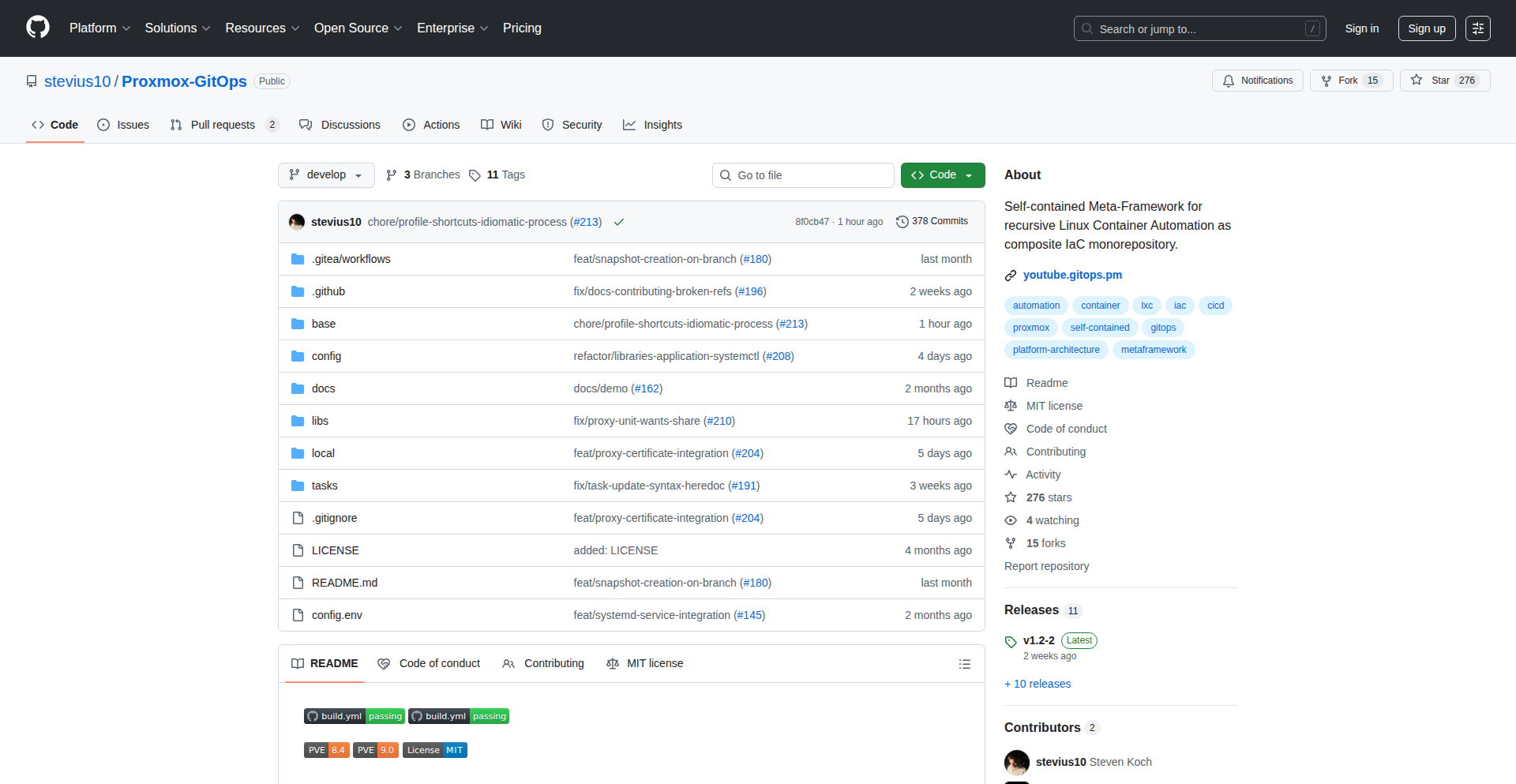This screenshot has width=1516, height=784.
Task: Open the Resources navigation dropdown
Action: coord(261,28)
